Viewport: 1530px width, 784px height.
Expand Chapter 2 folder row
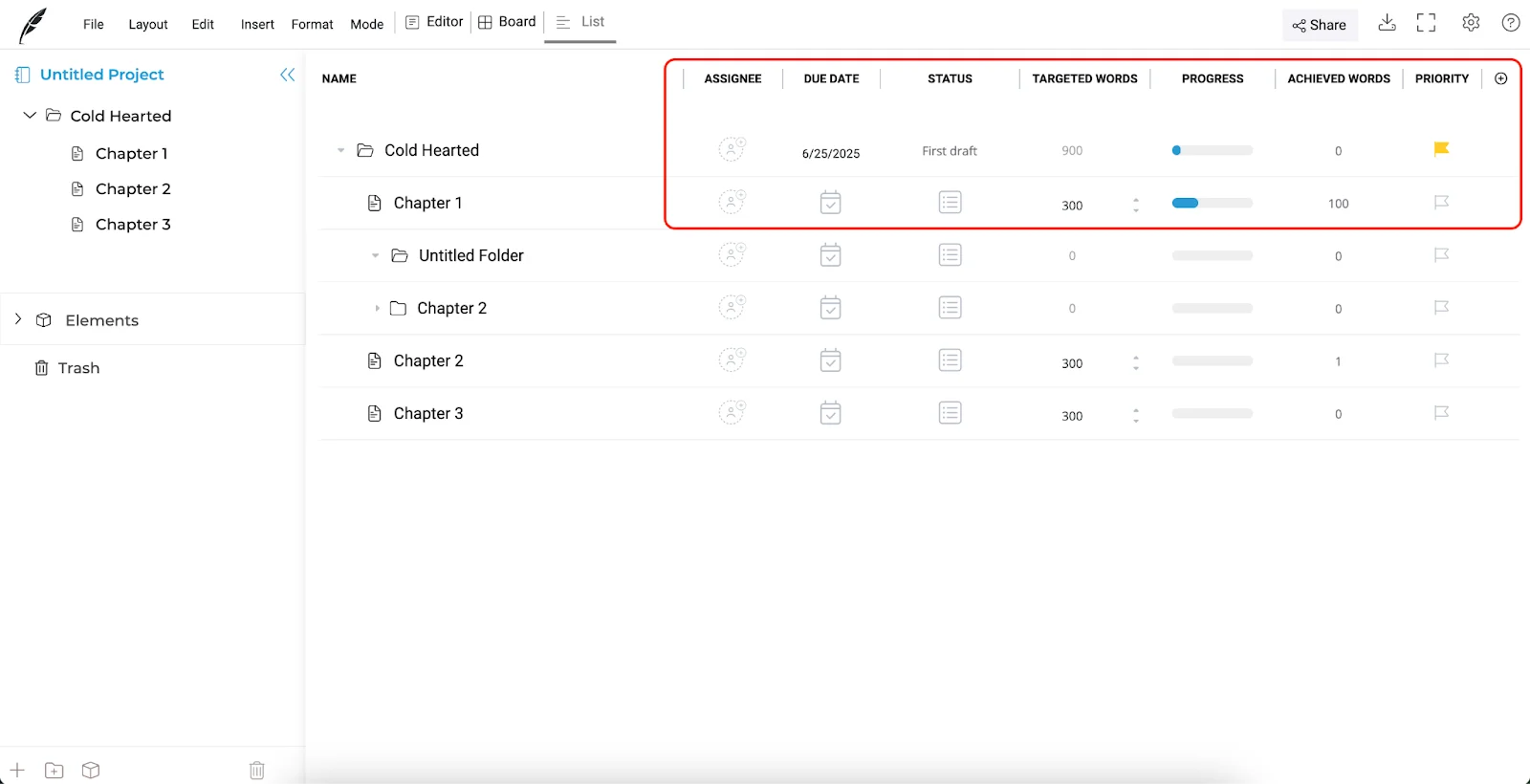pos(377,309)
